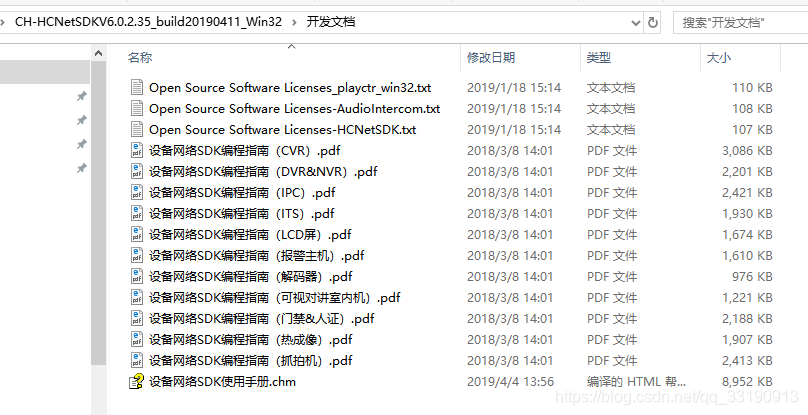Select 设备网络SDK编程指南（LCD屏）.pdf
The height and width of the screenshot is (415, 808).
pos(250,235)
